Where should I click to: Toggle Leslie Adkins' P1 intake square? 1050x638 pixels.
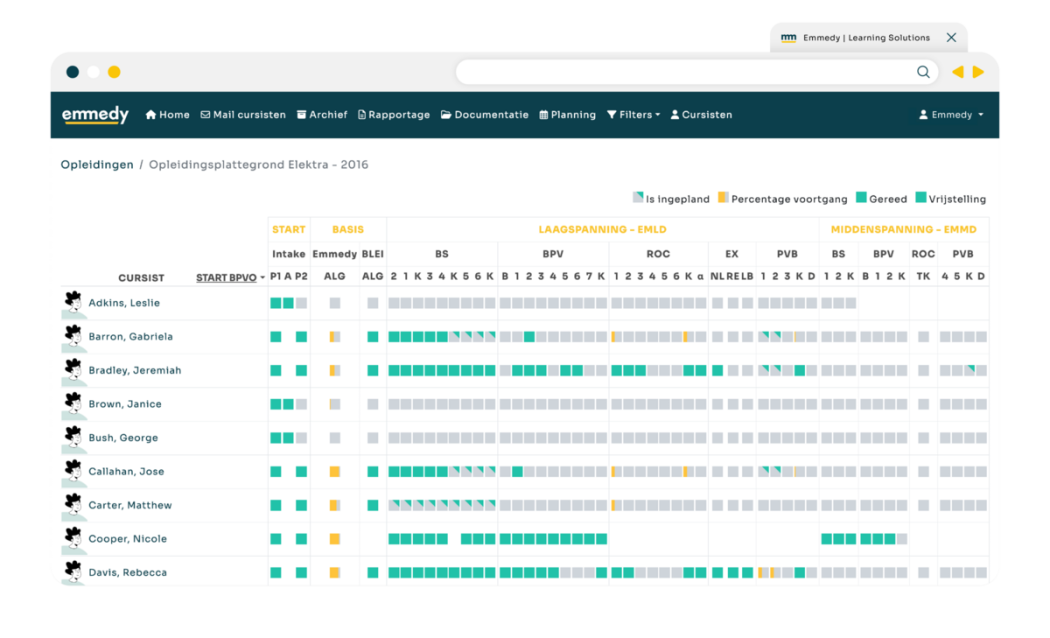tap(276, 303)
